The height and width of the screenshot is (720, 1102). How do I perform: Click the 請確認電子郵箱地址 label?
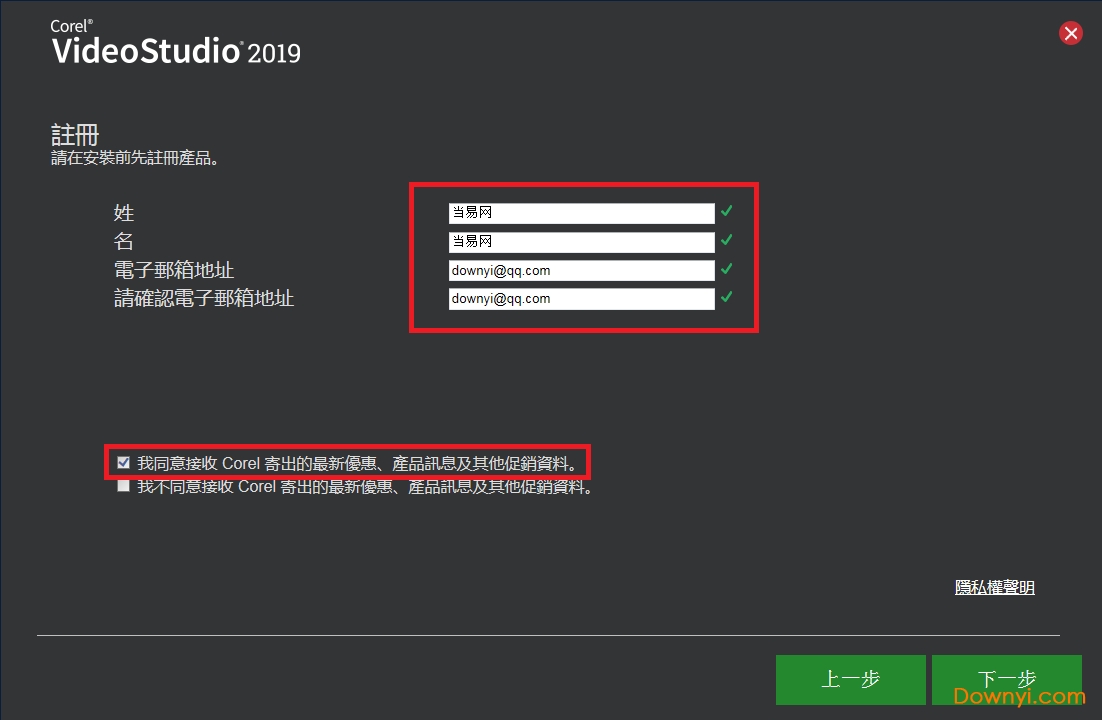204,298
